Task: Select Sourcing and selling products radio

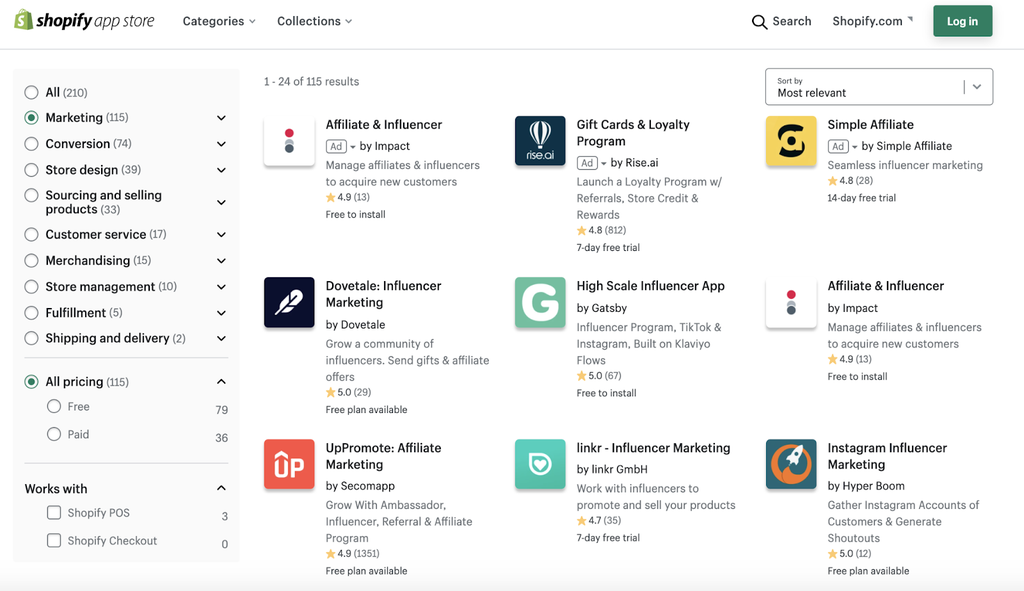Action: 31,195
